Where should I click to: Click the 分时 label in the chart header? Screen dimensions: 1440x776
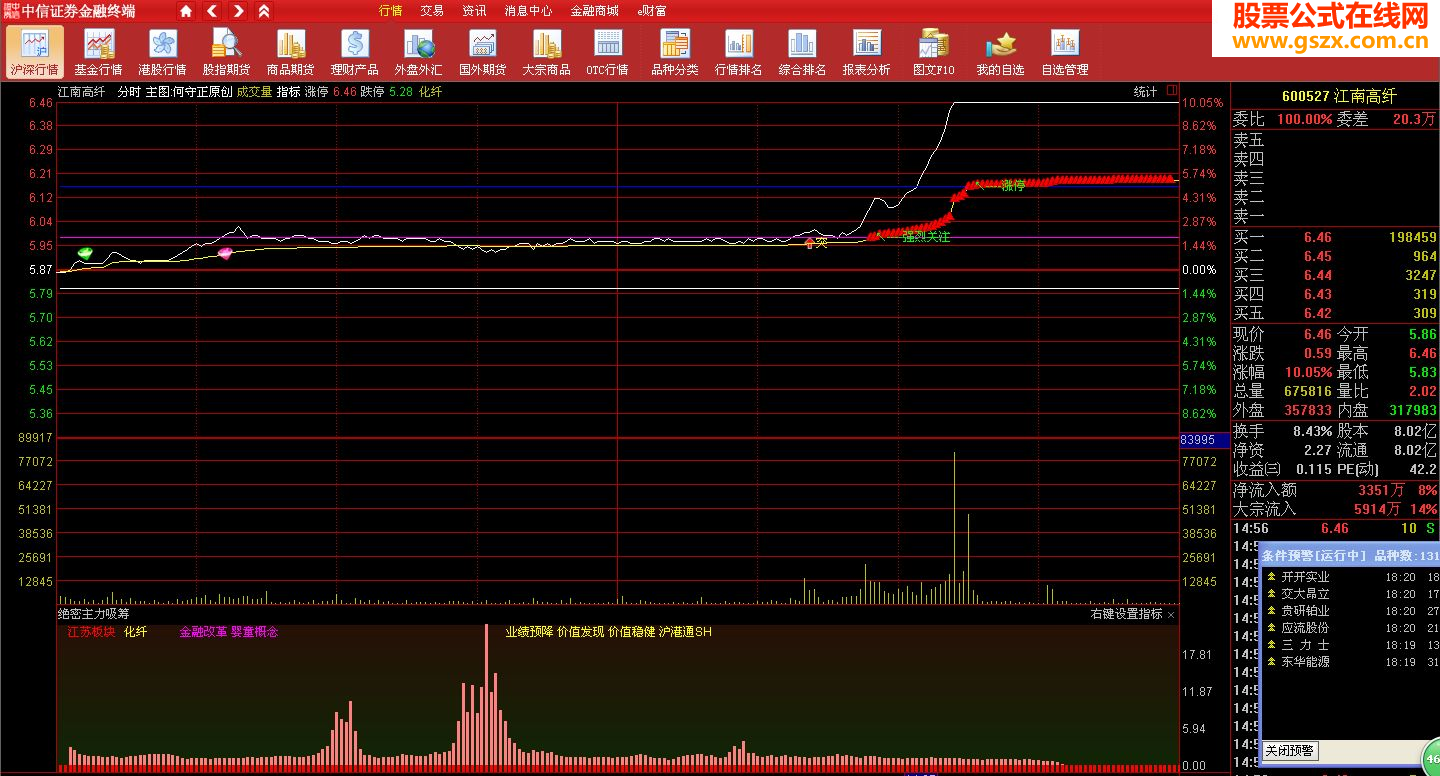point(129,91)
